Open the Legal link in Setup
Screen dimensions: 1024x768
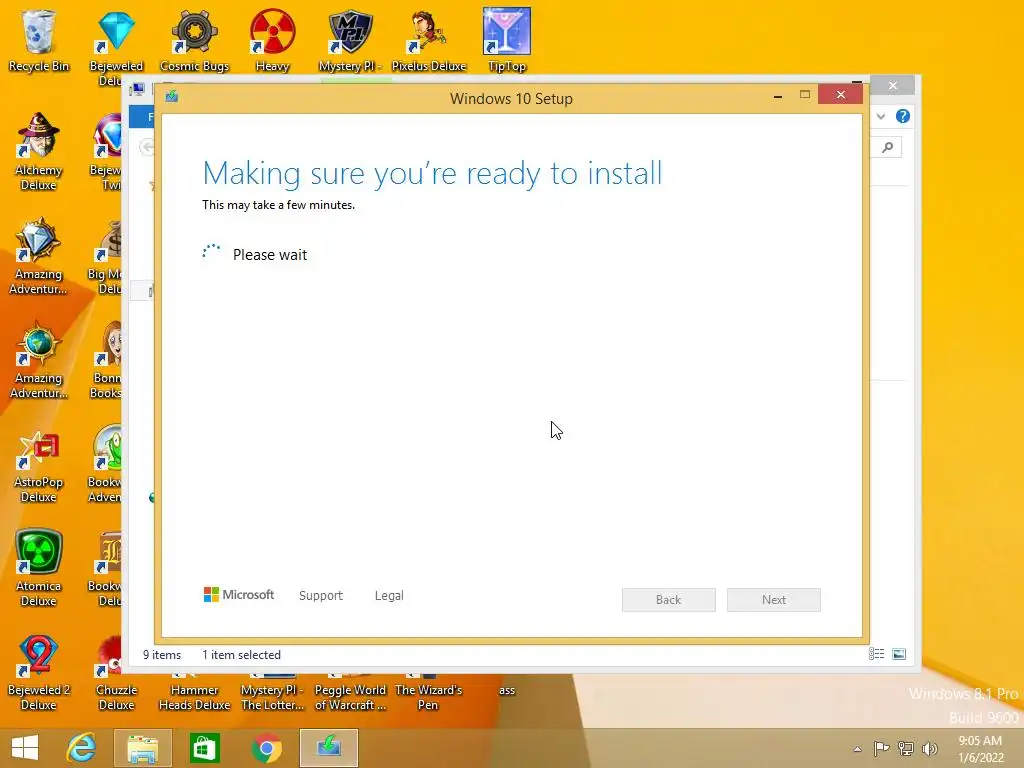point(389,596)
